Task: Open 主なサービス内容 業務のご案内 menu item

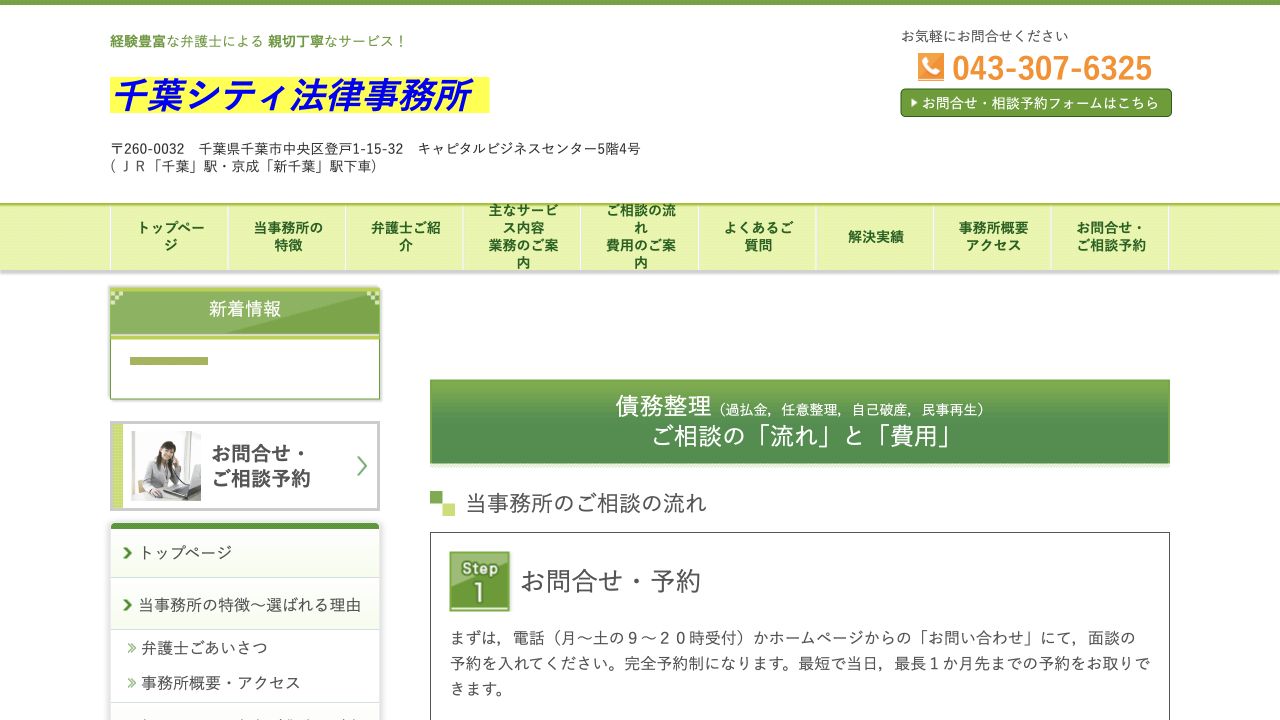Action: (x=523, y=237)
